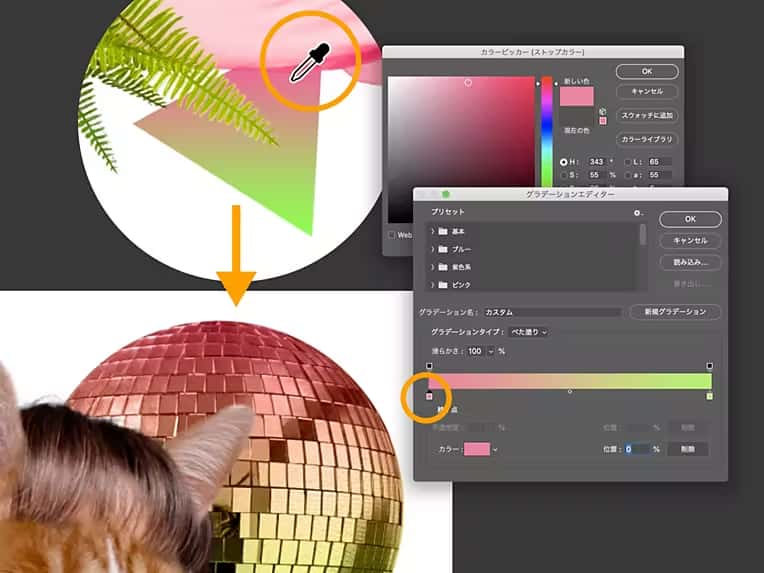Image resolution: width=764 pixels, height=573 pixels.
Task: Click the vertical hue slider bar
Action: [547, 132]
